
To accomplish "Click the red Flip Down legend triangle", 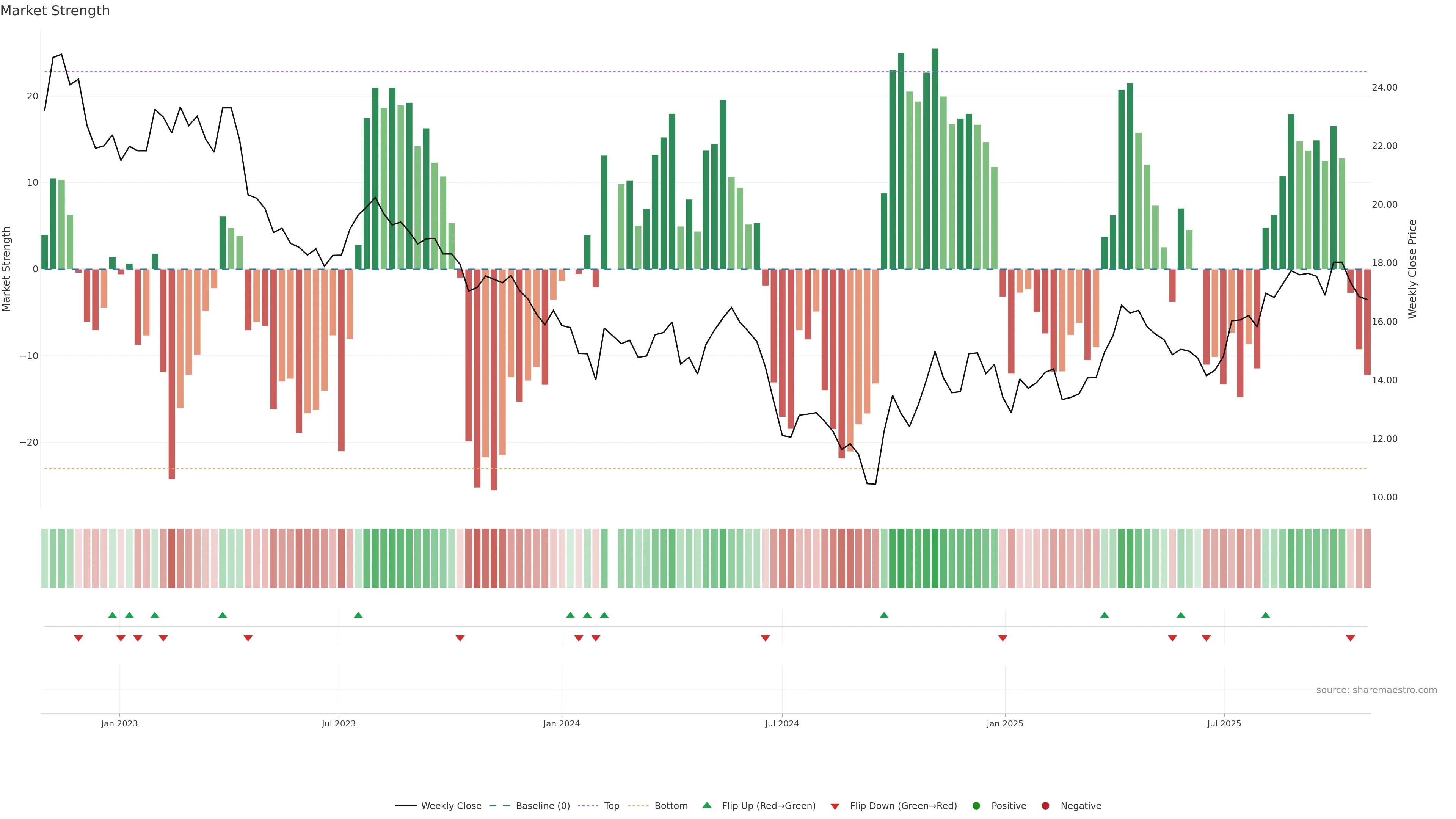I will point(835,806).
